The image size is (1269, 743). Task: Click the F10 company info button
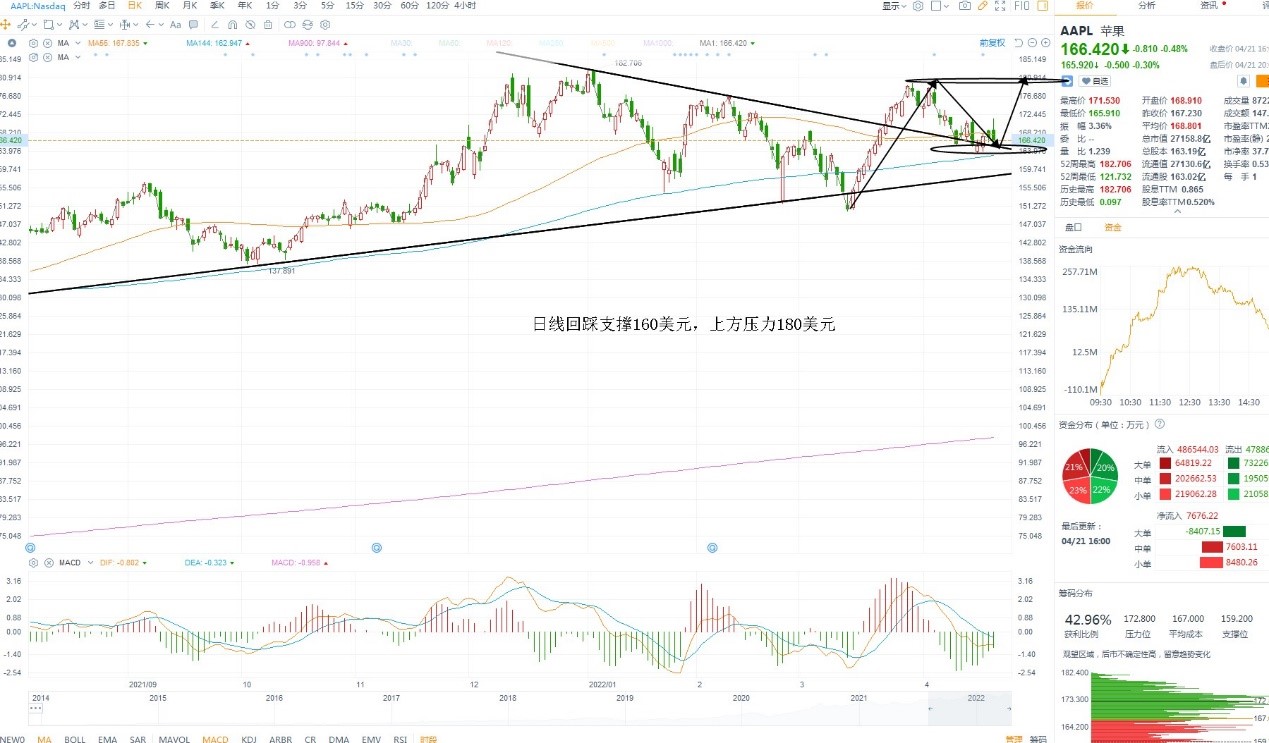point(1022,6)
